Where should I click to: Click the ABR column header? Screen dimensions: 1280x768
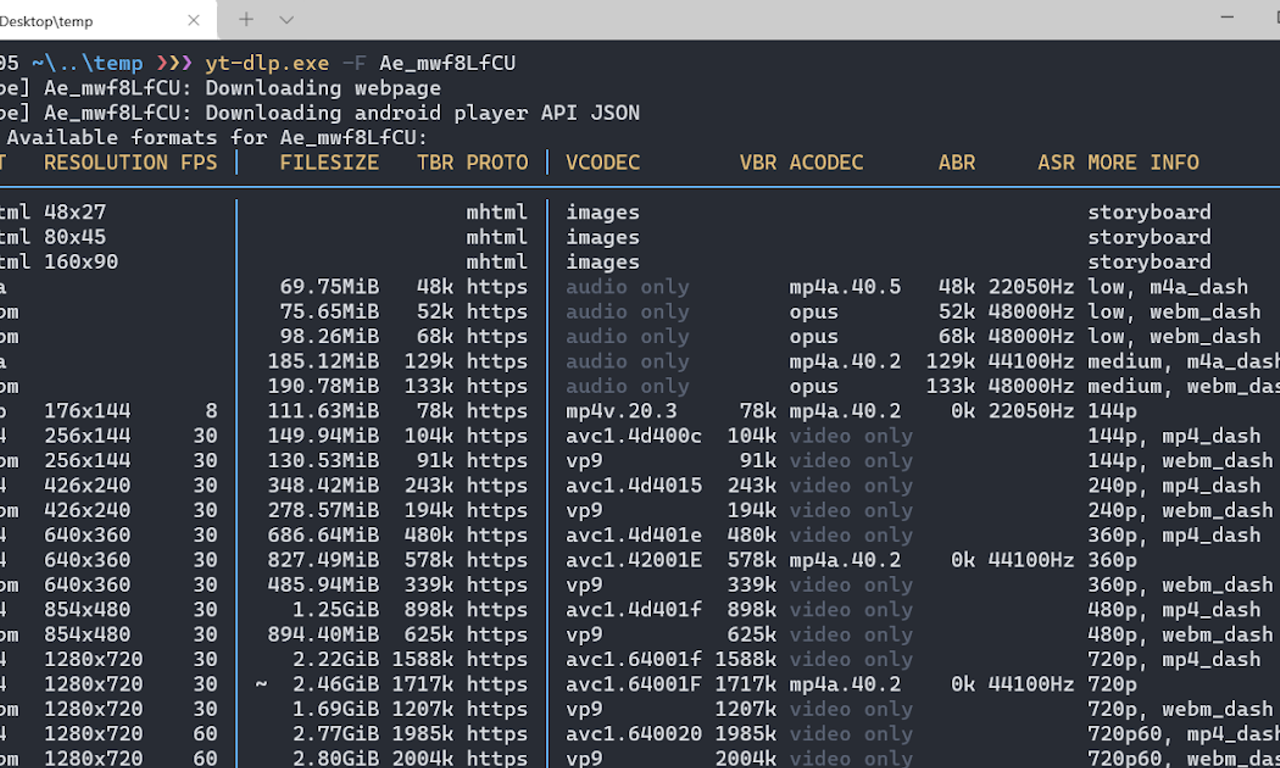click(957, 162)
